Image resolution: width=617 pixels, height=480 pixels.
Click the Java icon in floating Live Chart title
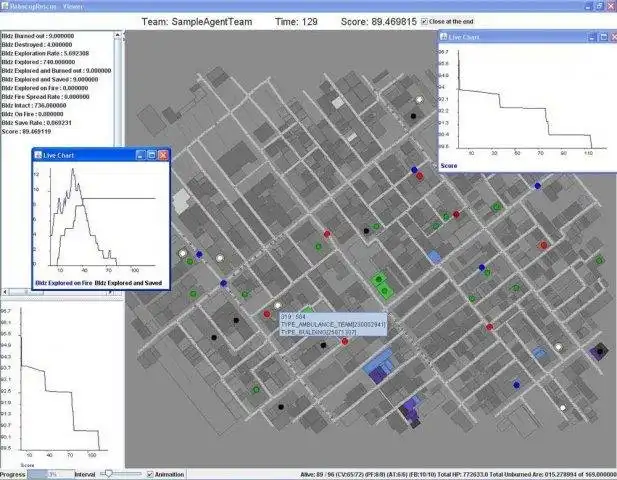(x=38, y=155)
